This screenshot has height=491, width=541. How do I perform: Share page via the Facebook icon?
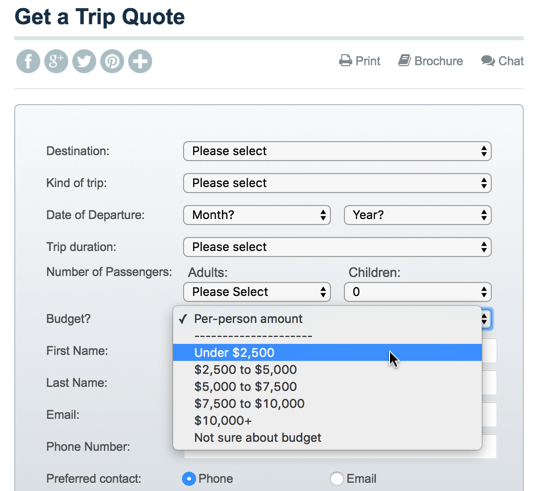[28, 61]
